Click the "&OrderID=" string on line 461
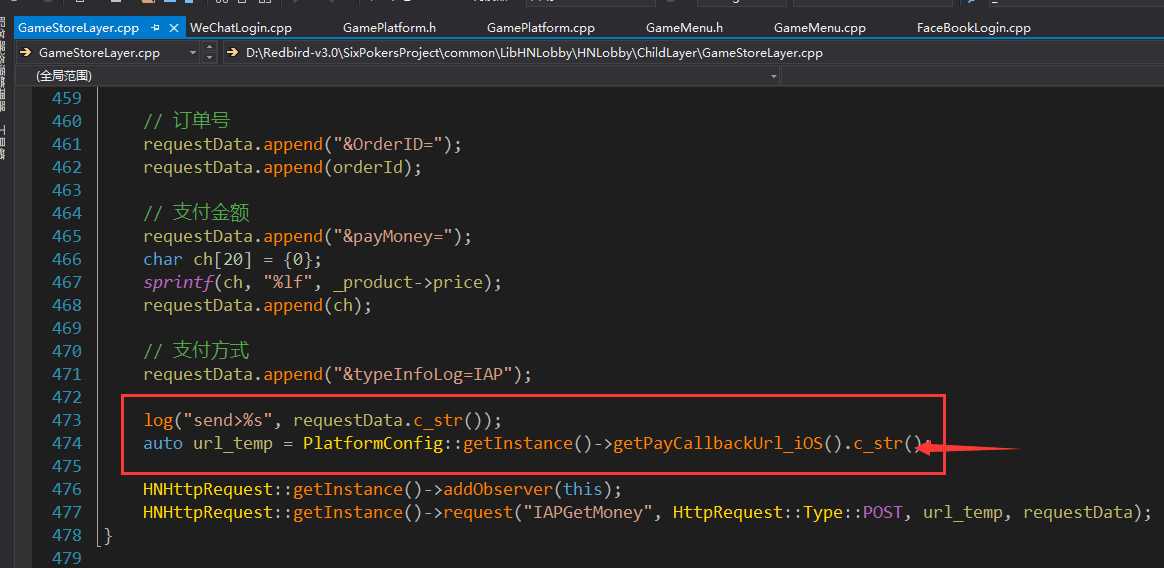Screen dimensions: 1164x568 [x=388, y=143]
